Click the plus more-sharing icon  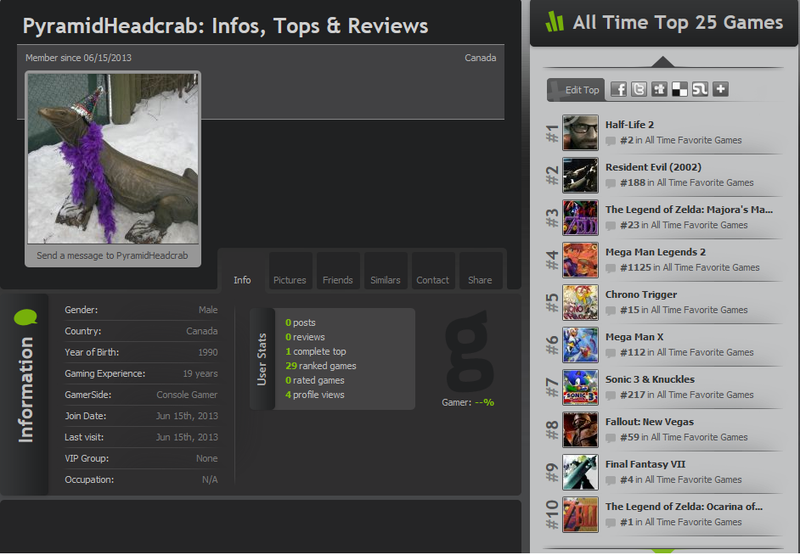click(x=720, y=89)
